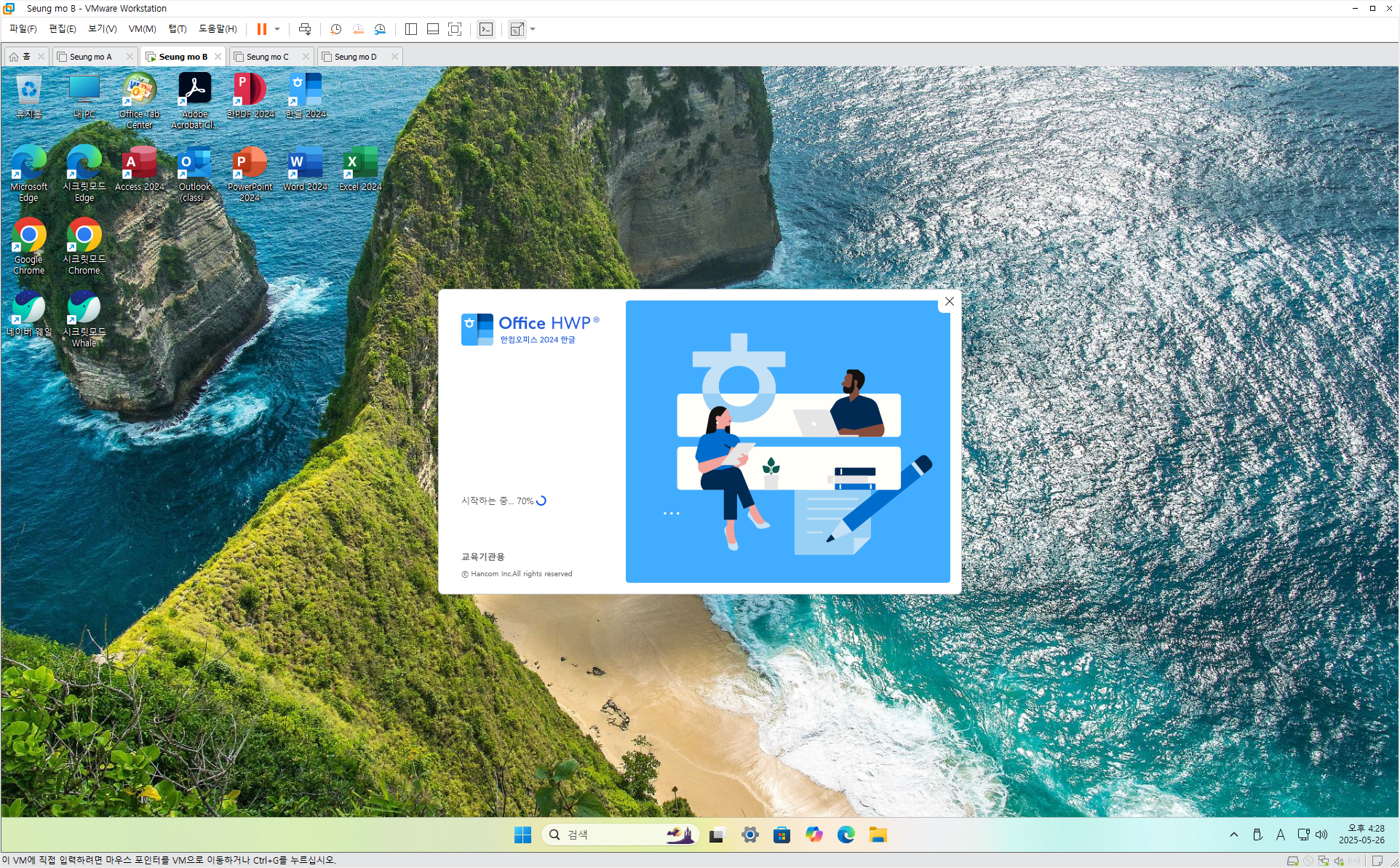Toggle the library sidebar panel

tap(411, 29)
